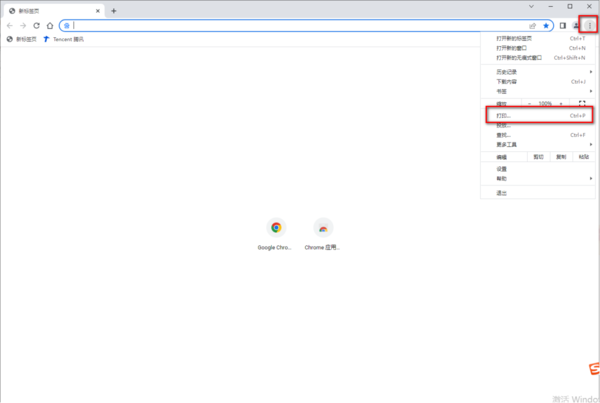
Task: Choose 退出 from the menu
Action: point(538,193)
